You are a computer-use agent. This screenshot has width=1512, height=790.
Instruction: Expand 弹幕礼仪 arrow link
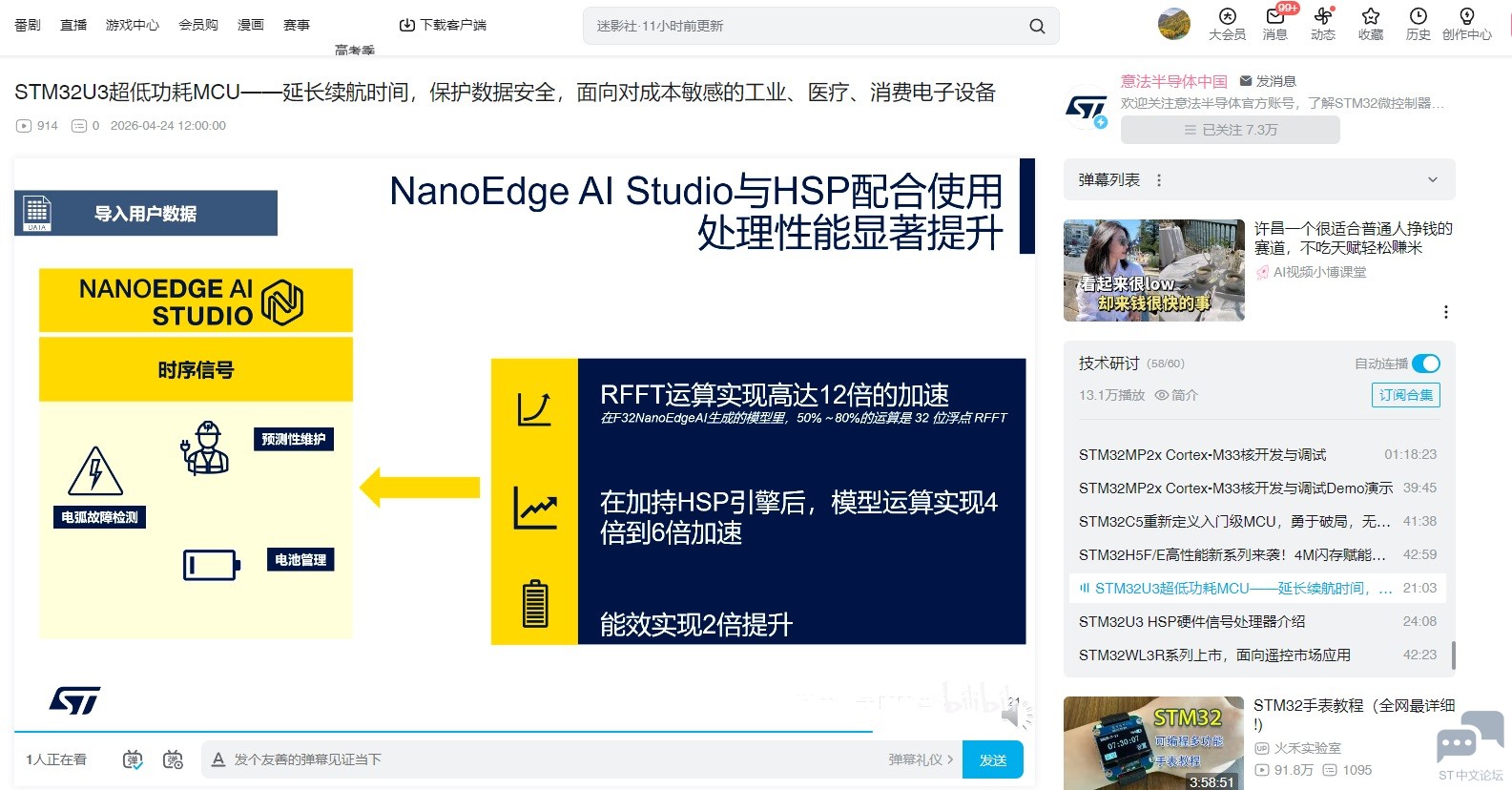[922, 759]
